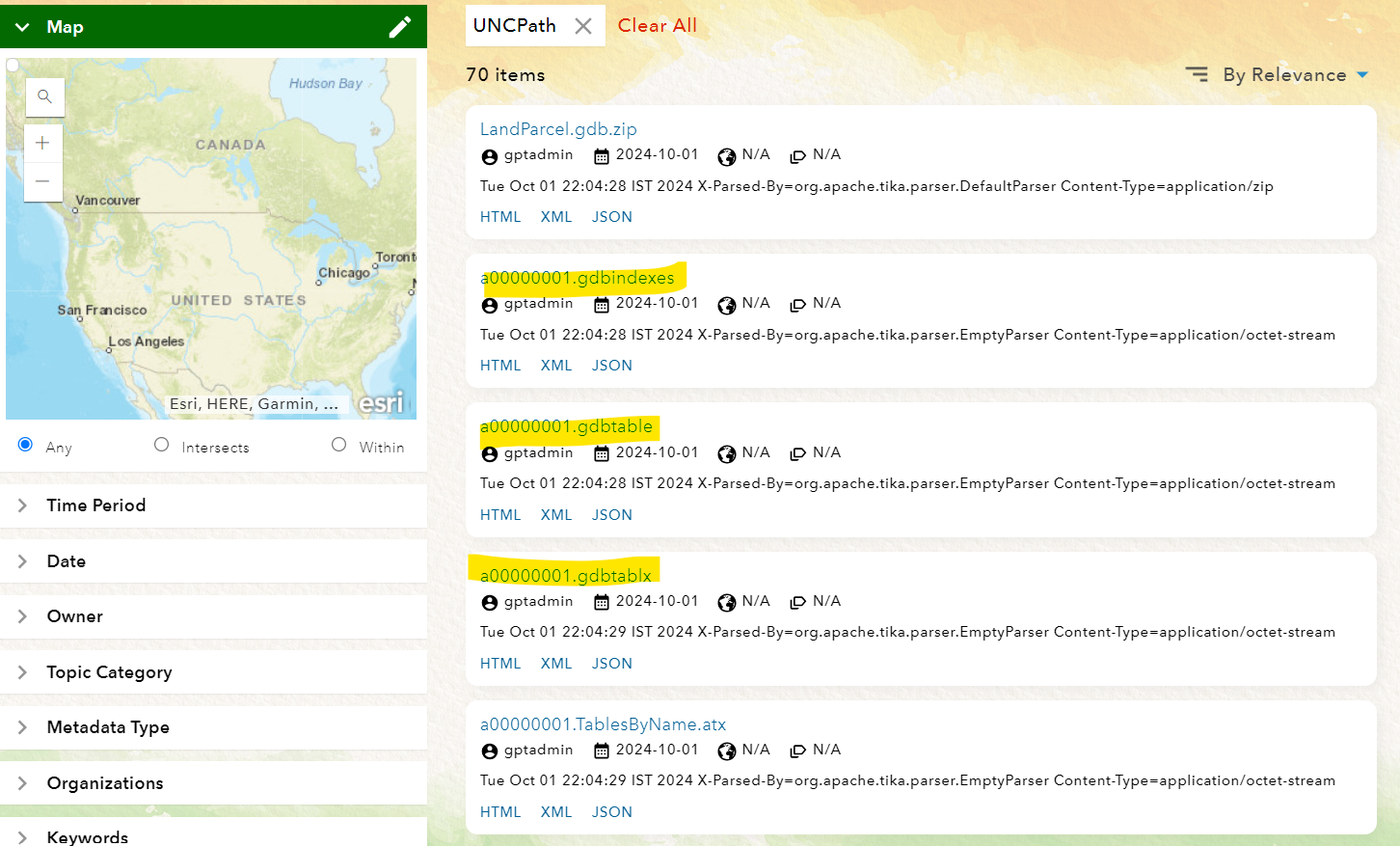View XML metadata for a00000001.TablesByName.atx
Screen dimensions: 1400x846
[x=556, y=812]
